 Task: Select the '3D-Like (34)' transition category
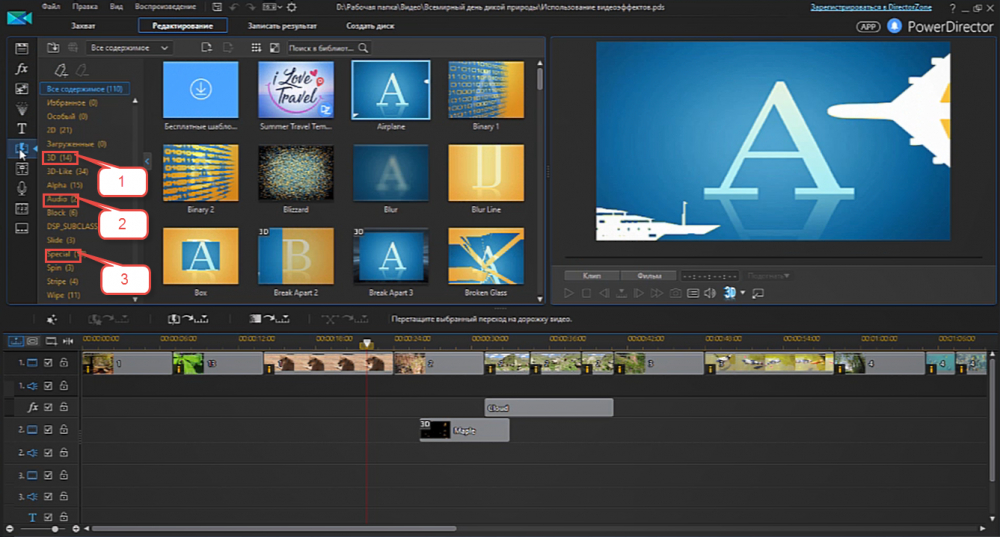(x=68, y=171)
